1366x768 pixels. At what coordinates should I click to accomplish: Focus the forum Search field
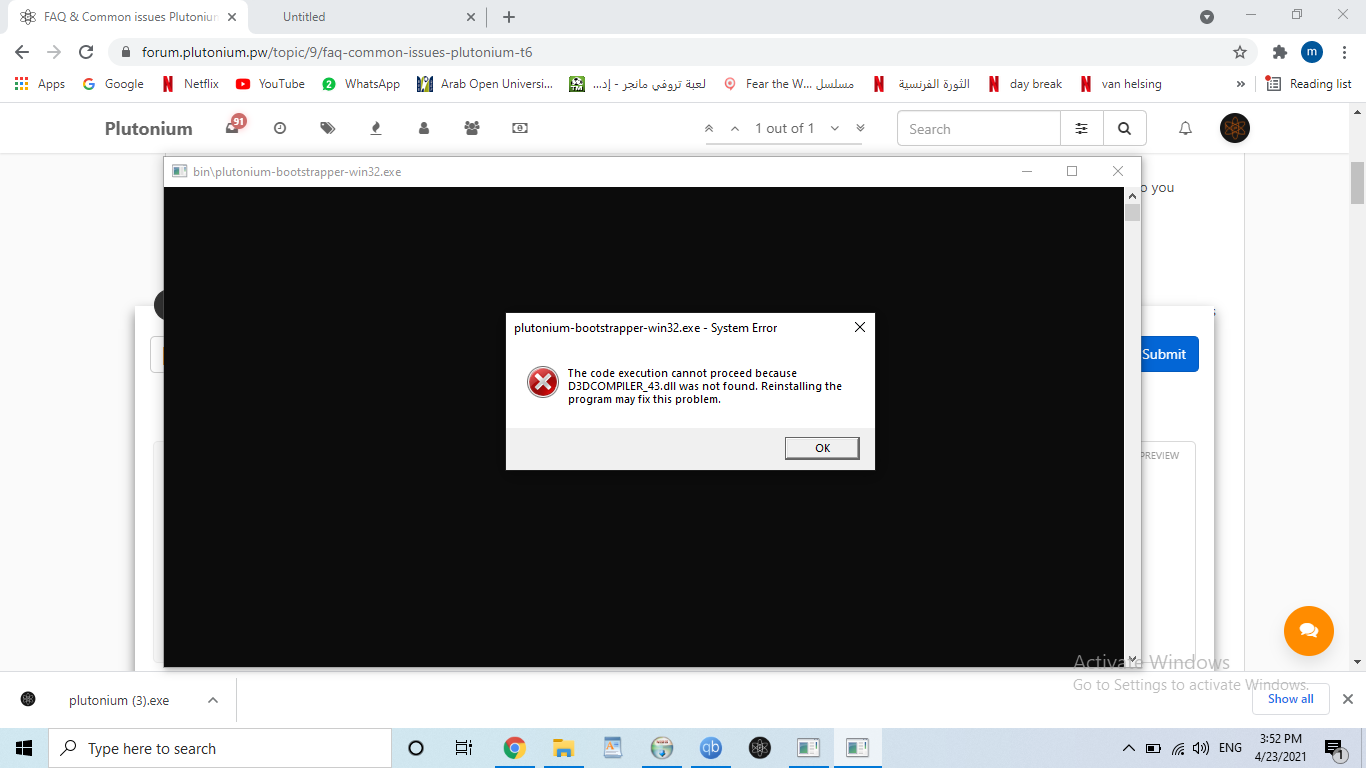[x=979, y=128]
